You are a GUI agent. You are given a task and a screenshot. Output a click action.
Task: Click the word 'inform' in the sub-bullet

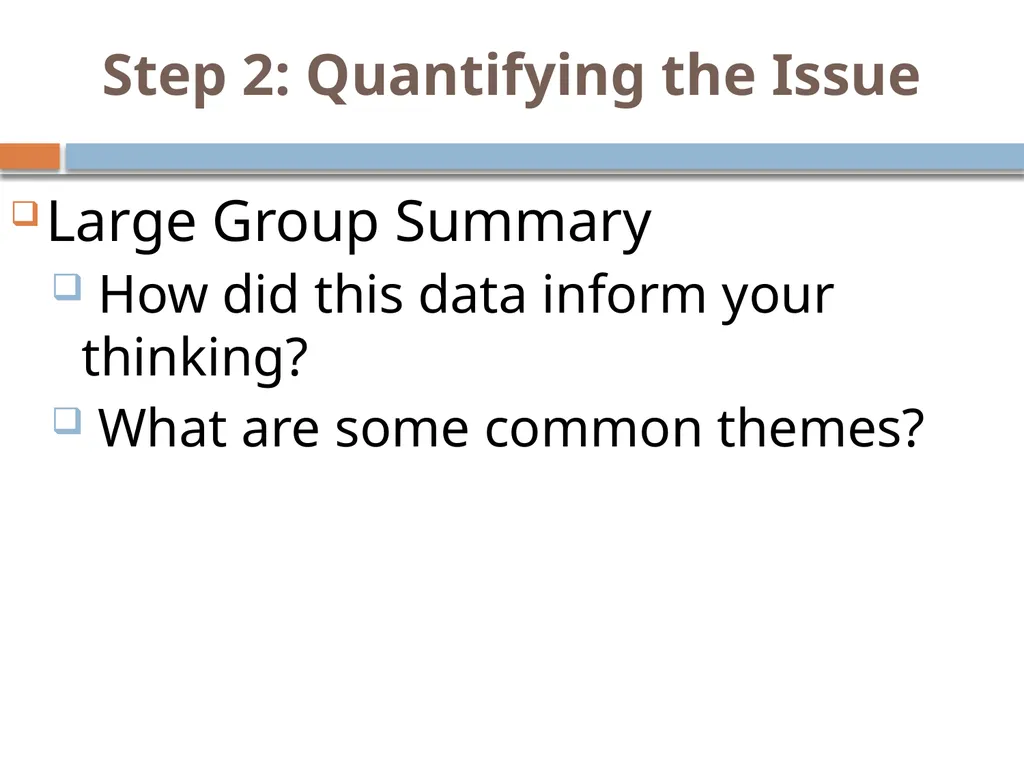click(x=624, y=295)
